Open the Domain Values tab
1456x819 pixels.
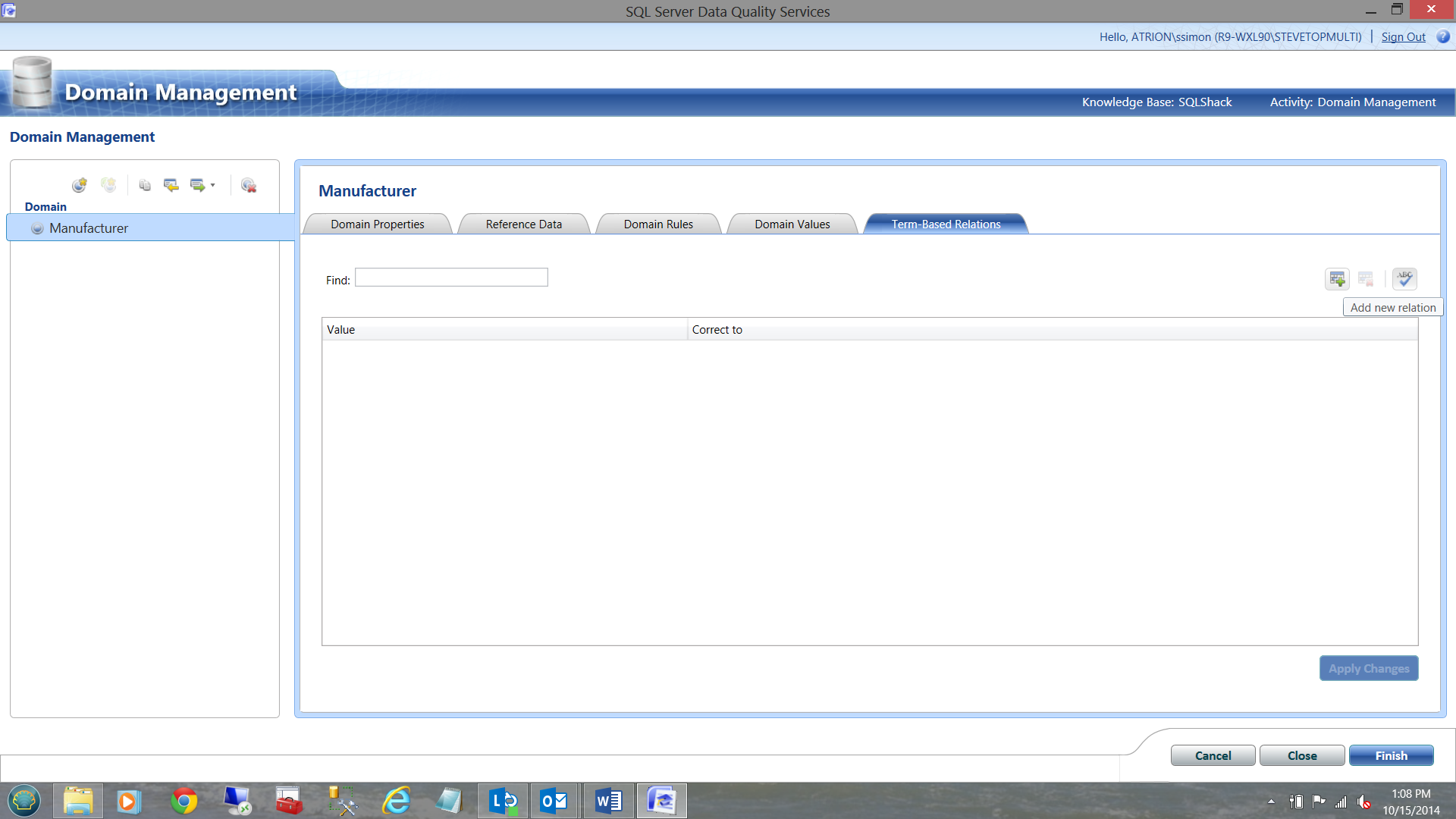[792, 224]
